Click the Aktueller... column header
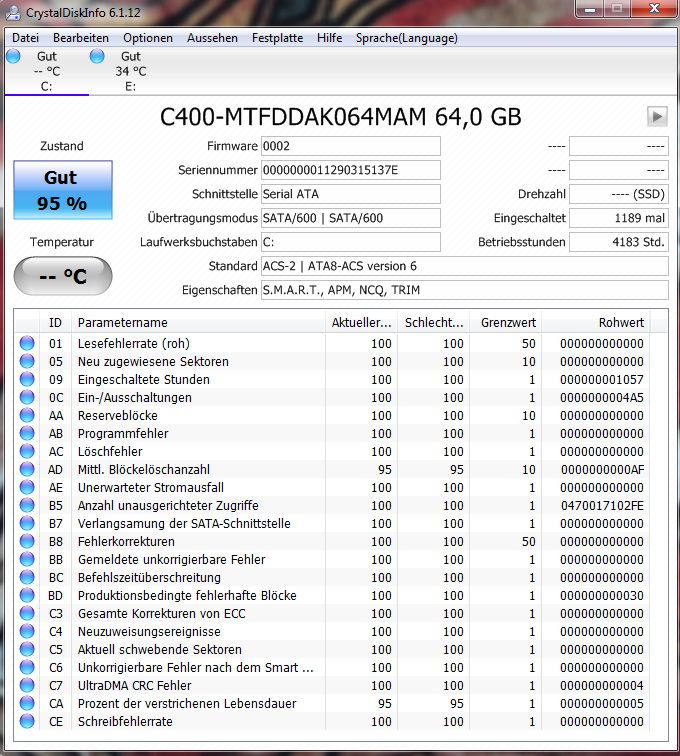The image size is (680, 756). coord(361,323)
